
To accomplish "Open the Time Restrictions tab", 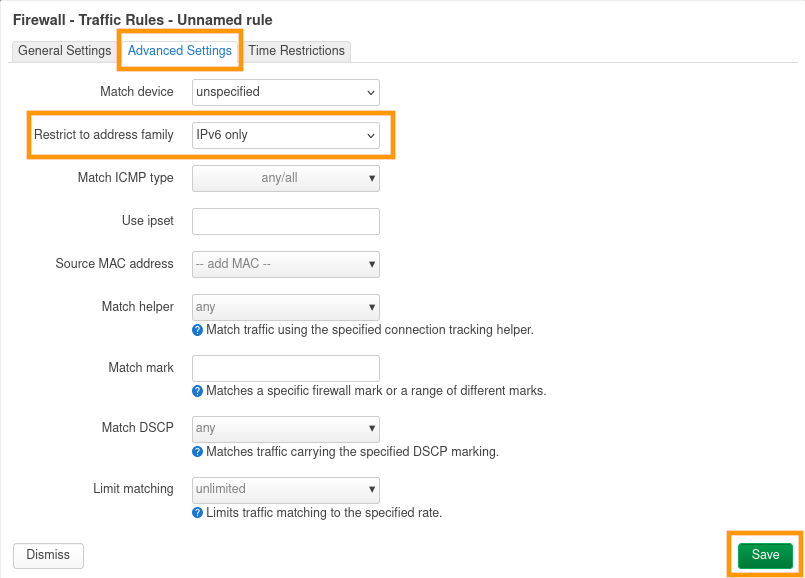I will 296,51.
